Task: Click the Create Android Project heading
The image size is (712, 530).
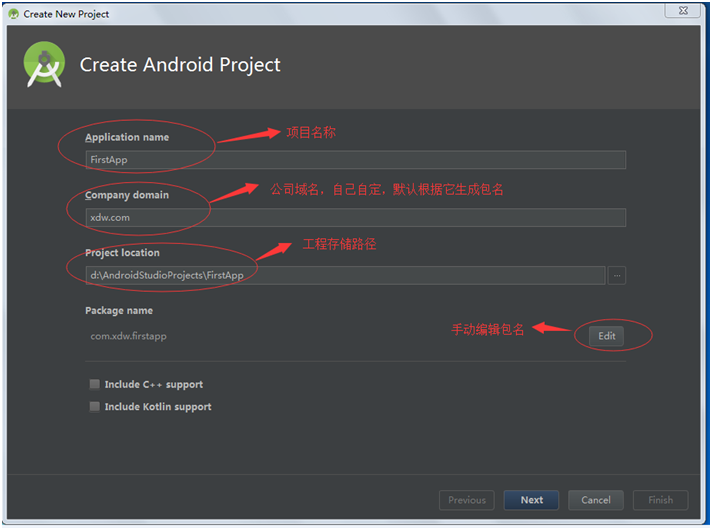Action: tap(180, 64)
